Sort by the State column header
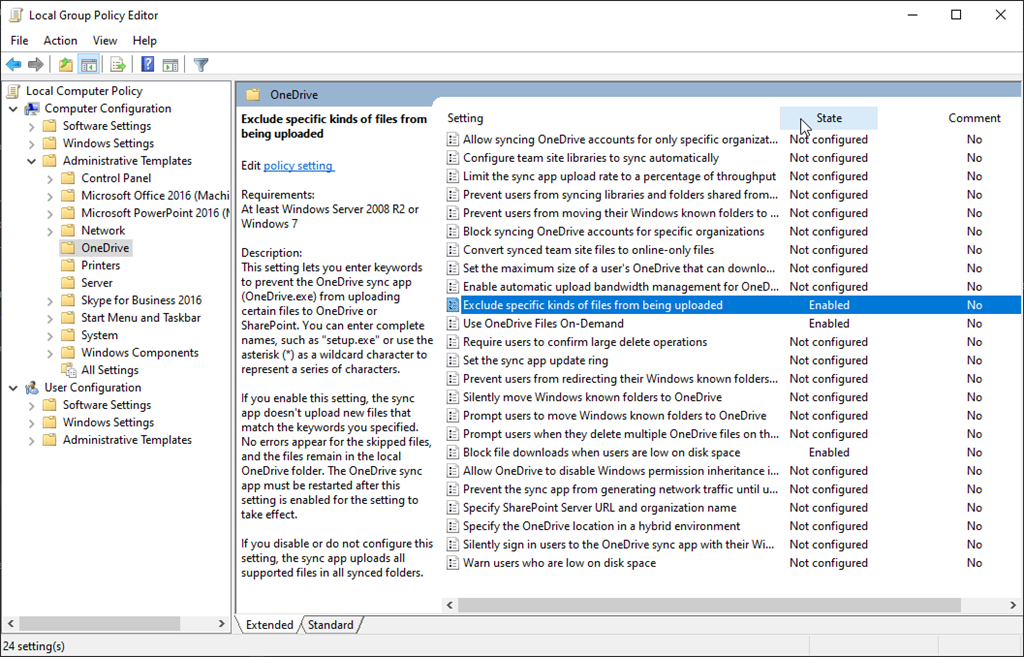The width and height of the screenshot is (1024, 657). point(828,118)
